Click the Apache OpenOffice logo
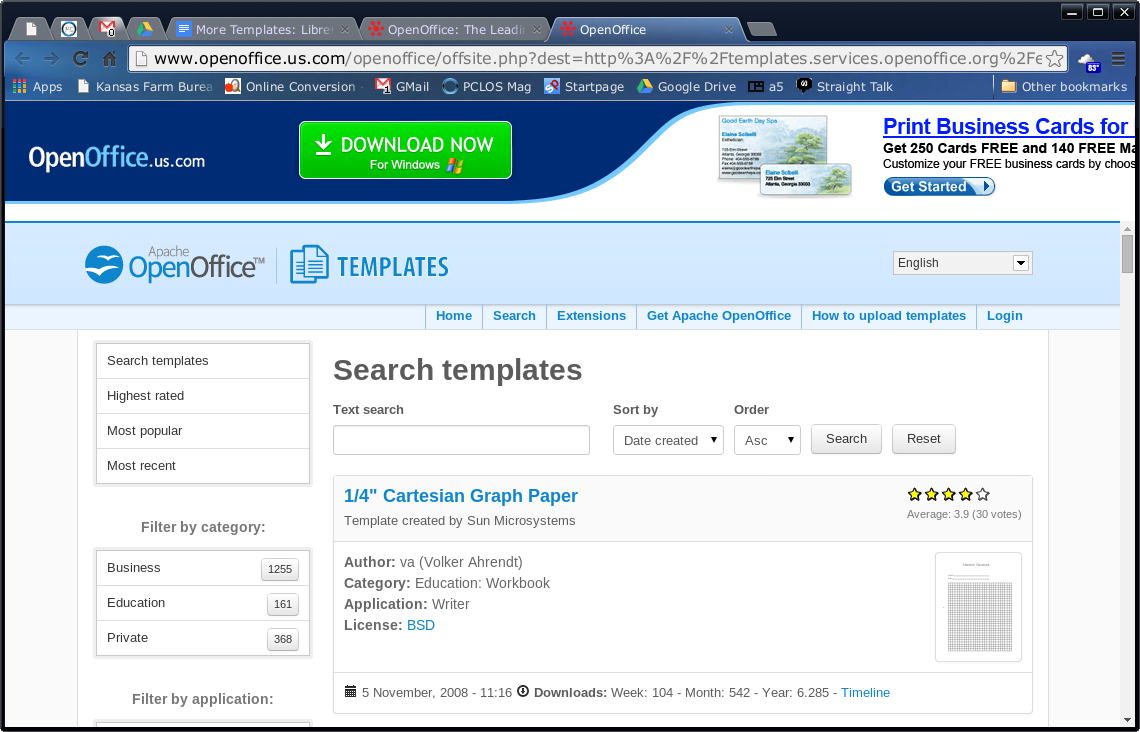1140x732 pixels. point(174,265)
